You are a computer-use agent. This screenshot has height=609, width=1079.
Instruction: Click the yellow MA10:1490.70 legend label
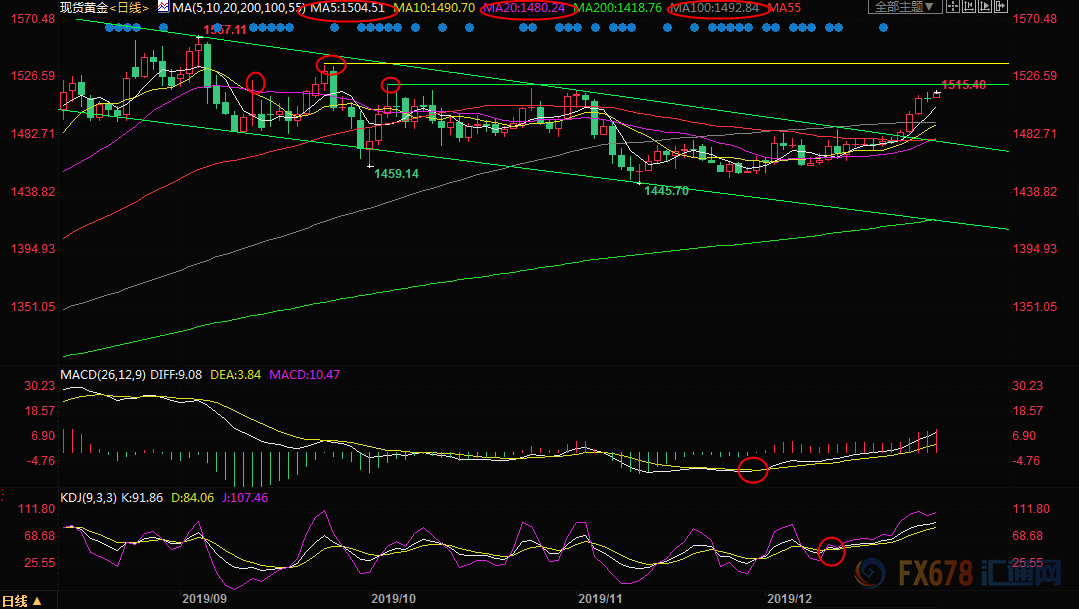point(434,8)
